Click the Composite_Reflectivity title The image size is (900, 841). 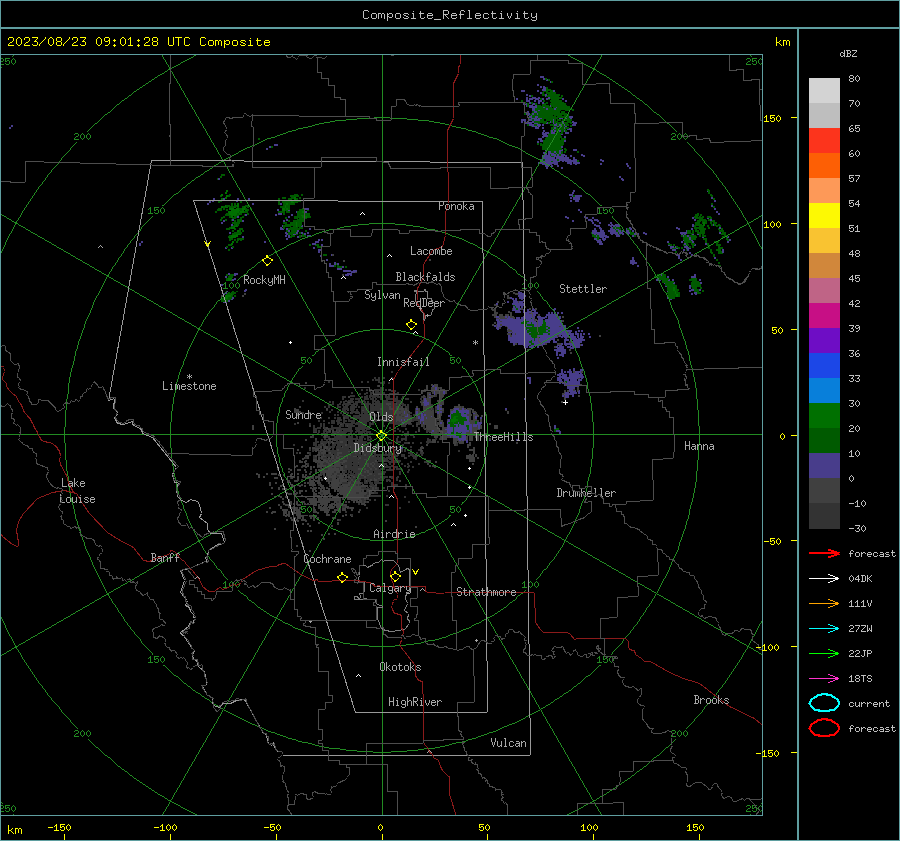(449, 15)
